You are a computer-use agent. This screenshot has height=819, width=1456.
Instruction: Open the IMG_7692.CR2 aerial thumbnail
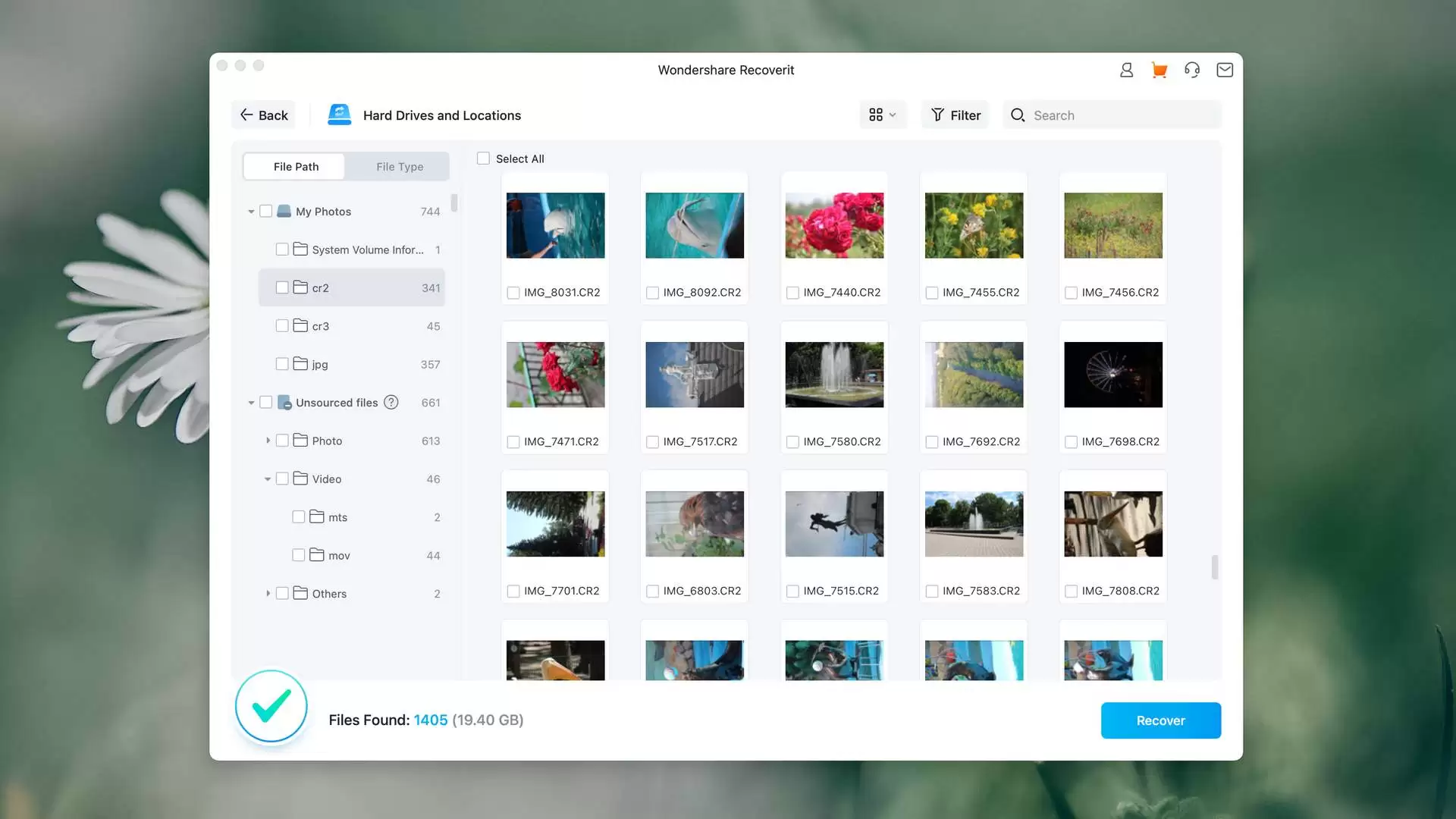(974, 375)
